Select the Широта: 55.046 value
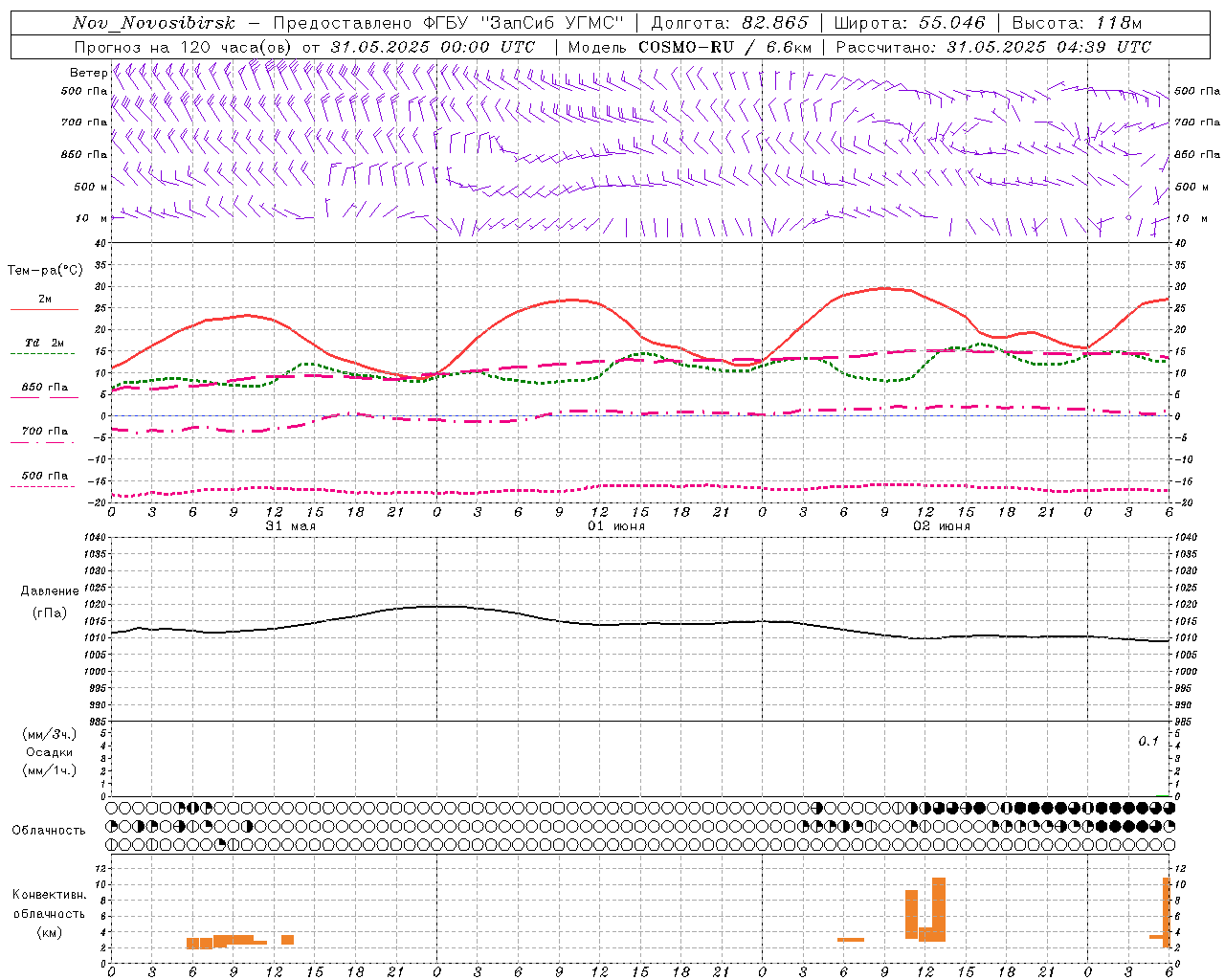The height and width of the screenshot is (980, 1225). coord(909,23)
